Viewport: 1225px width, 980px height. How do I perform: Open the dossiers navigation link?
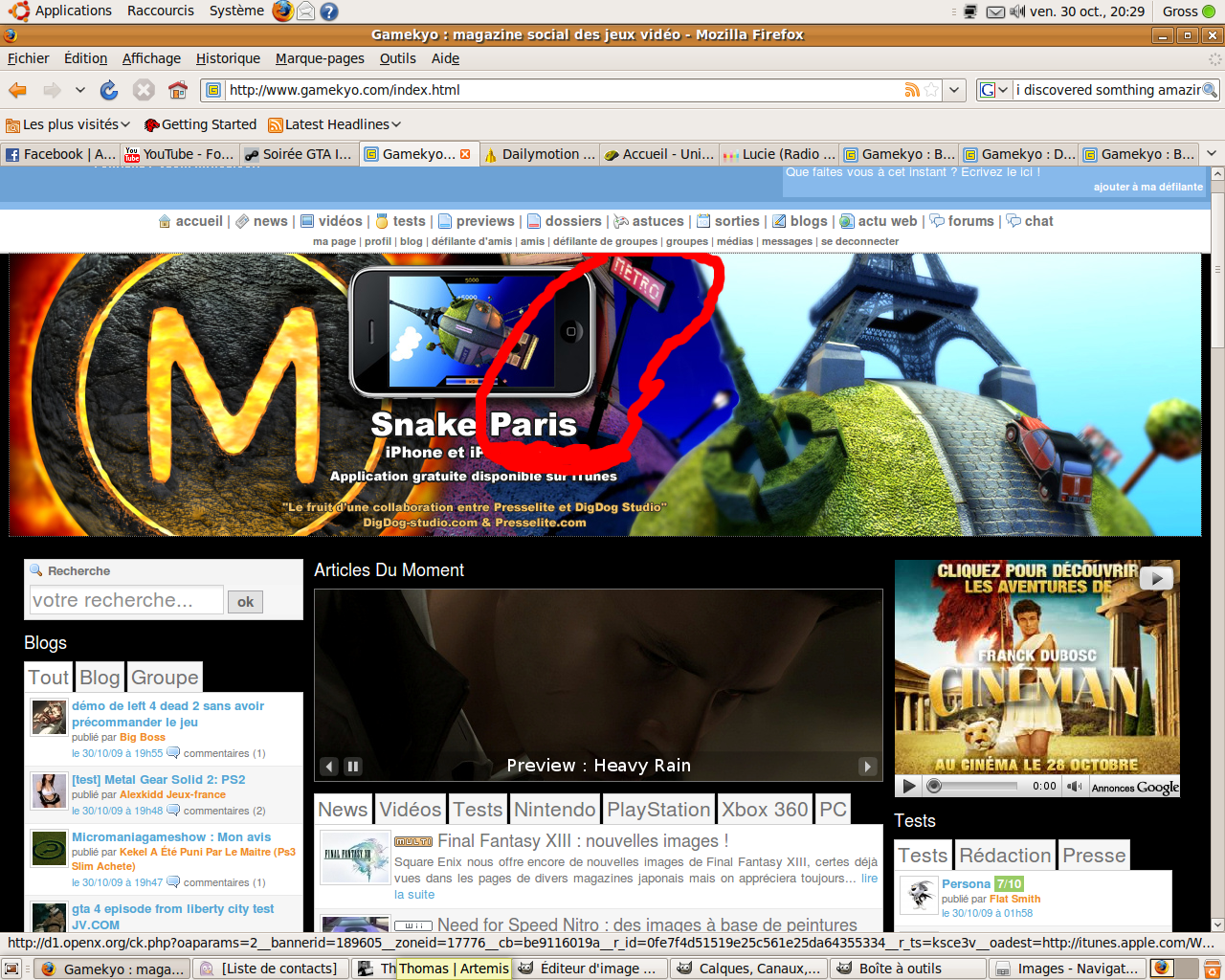[x=573, y=221]
